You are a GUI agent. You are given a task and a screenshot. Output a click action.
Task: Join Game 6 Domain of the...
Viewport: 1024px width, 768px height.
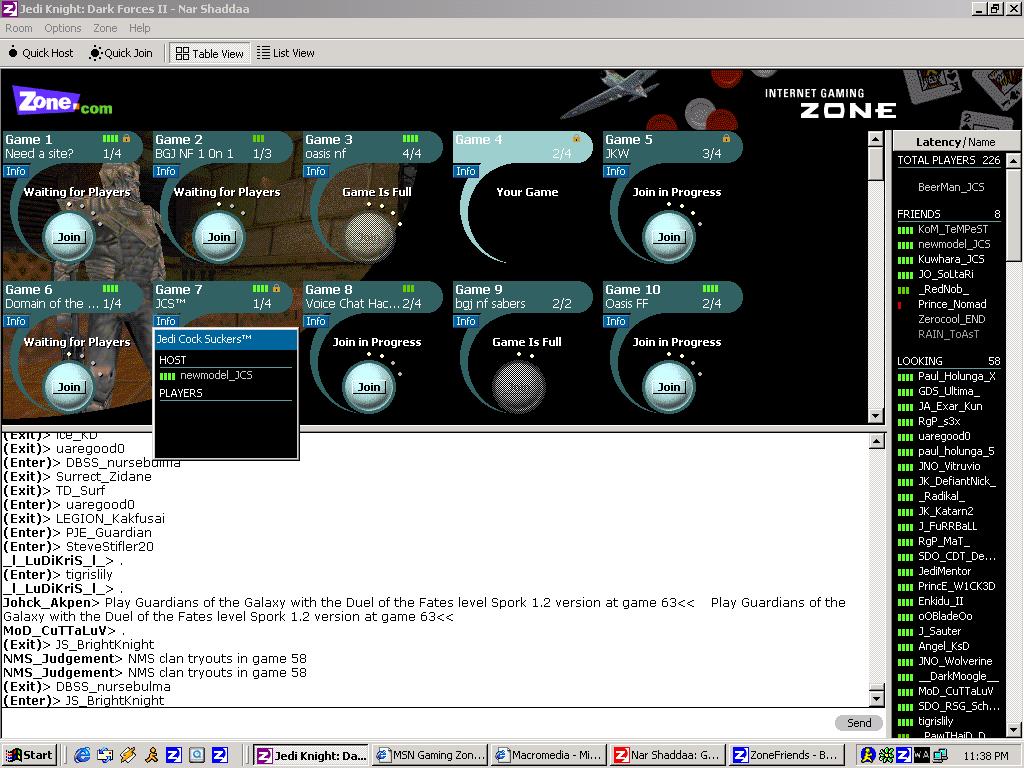(x=69, y=387)
